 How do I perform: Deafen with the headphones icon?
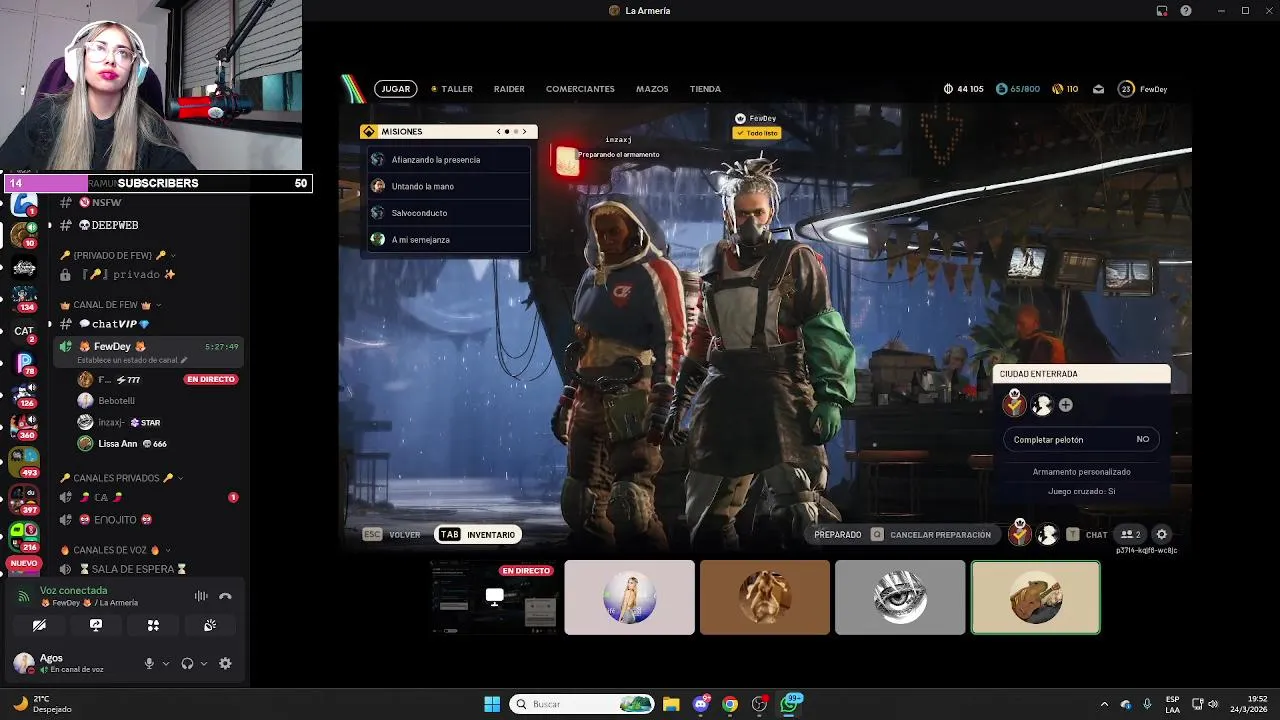click(x=187, y=663)
